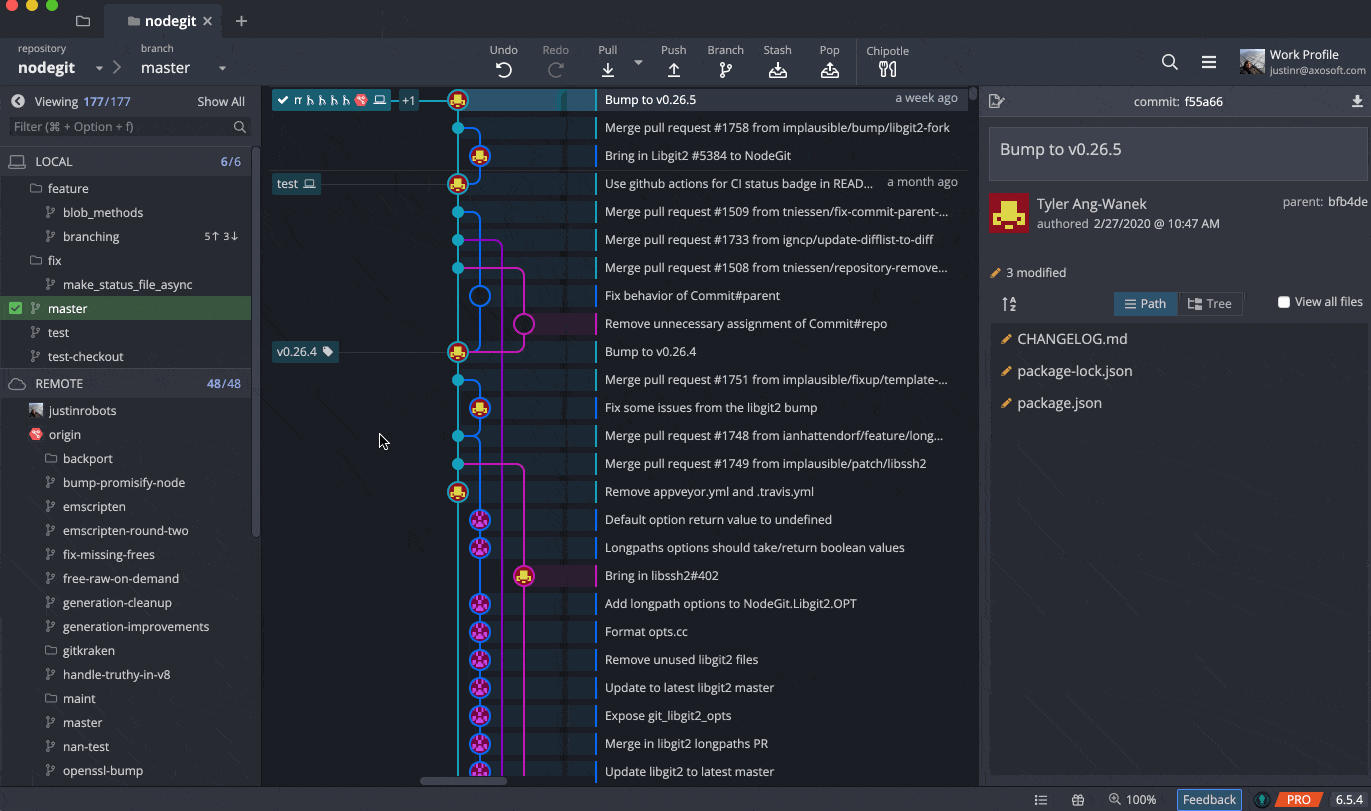Run the Chipotle custom toolbar action
This screenshot has height=811, width=1371.
[x=887, y=69]
